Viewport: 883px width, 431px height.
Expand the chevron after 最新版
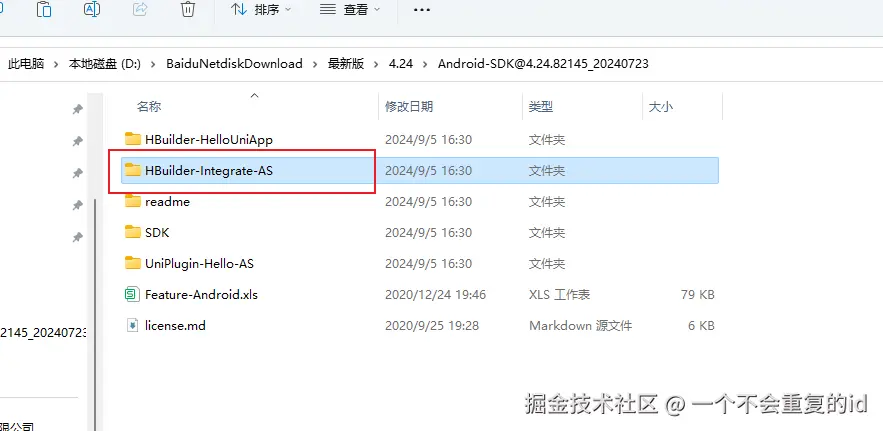pyautogui.click(x=377, y=64)
